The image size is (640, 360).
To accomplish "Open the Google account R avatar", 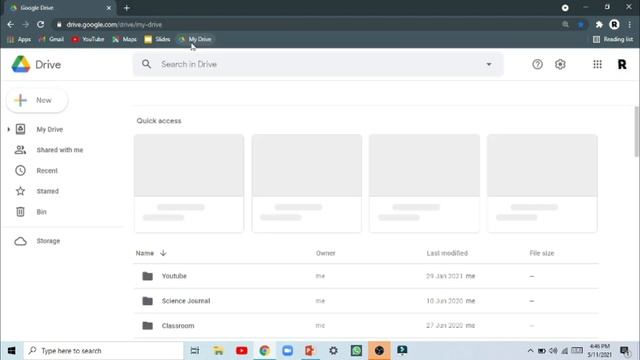I will 622,64.
